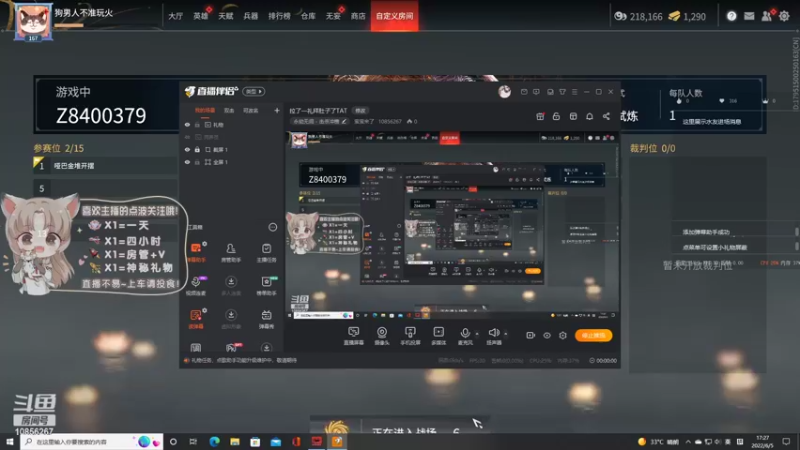Toggle visibility of the 截屏1 source
Viewport: 800px width, 450px height.
(x=187, y=150)
